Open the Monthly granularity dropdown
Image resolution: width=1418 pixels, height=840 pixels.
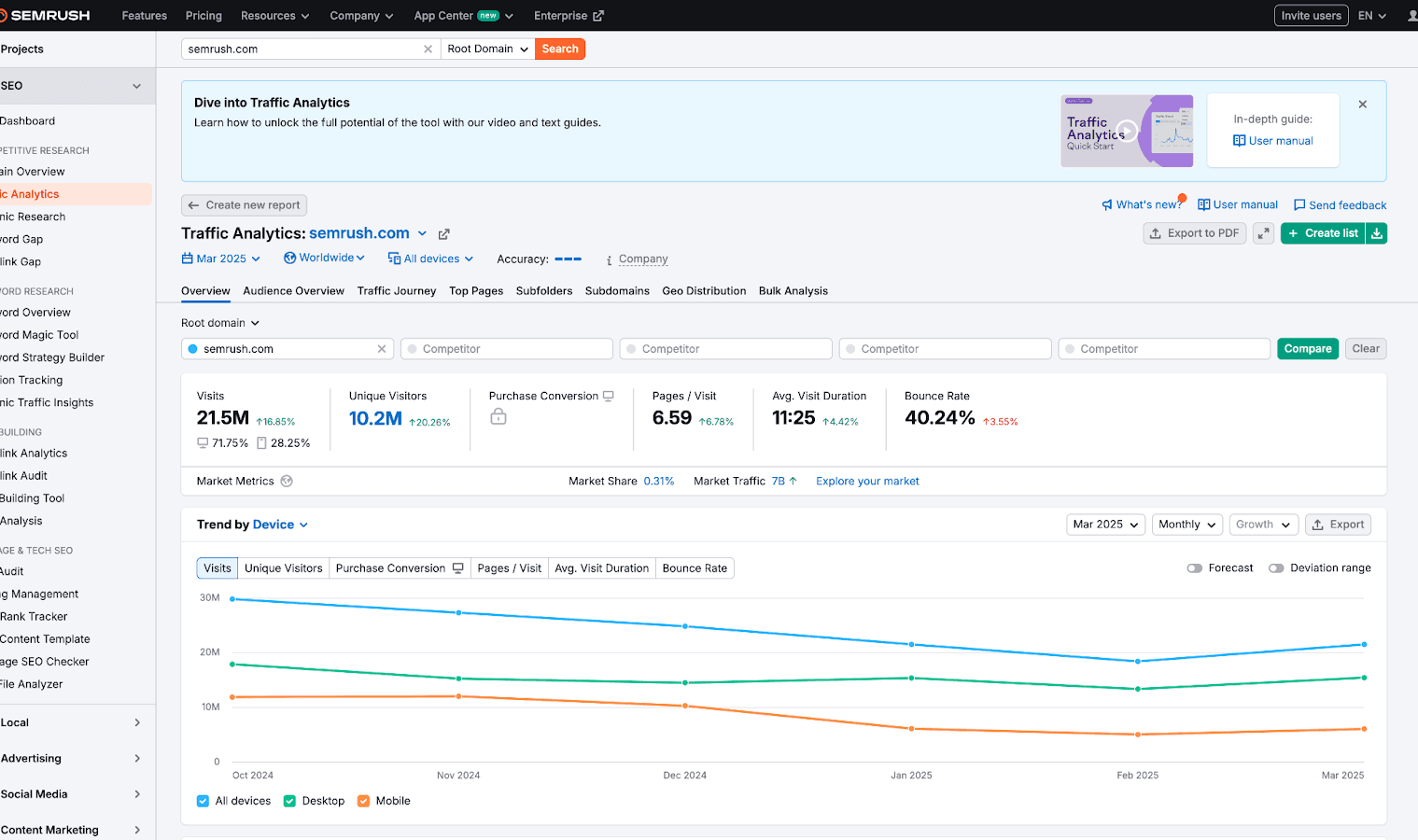(x=1186, y=525)
